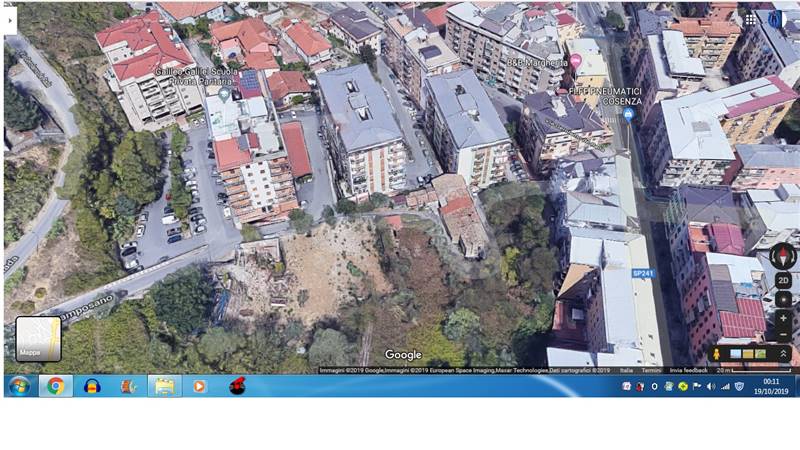800x450 pixels.
Task: Open Windows Start menu
Action: click(x=18, y=386)
